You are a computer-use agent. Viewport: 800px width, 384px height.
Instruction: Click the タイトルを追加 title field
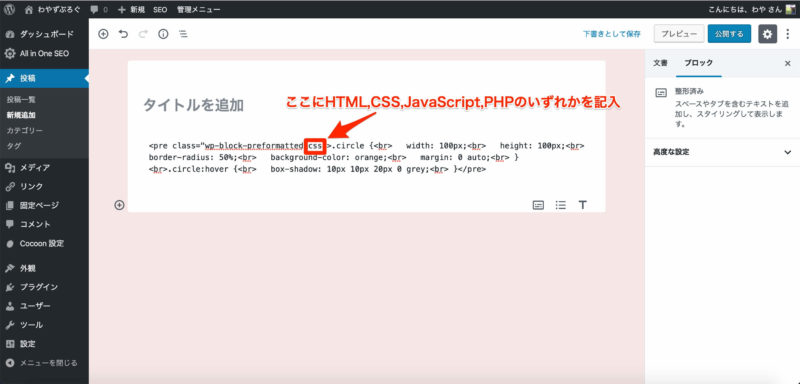coord(367,105)
